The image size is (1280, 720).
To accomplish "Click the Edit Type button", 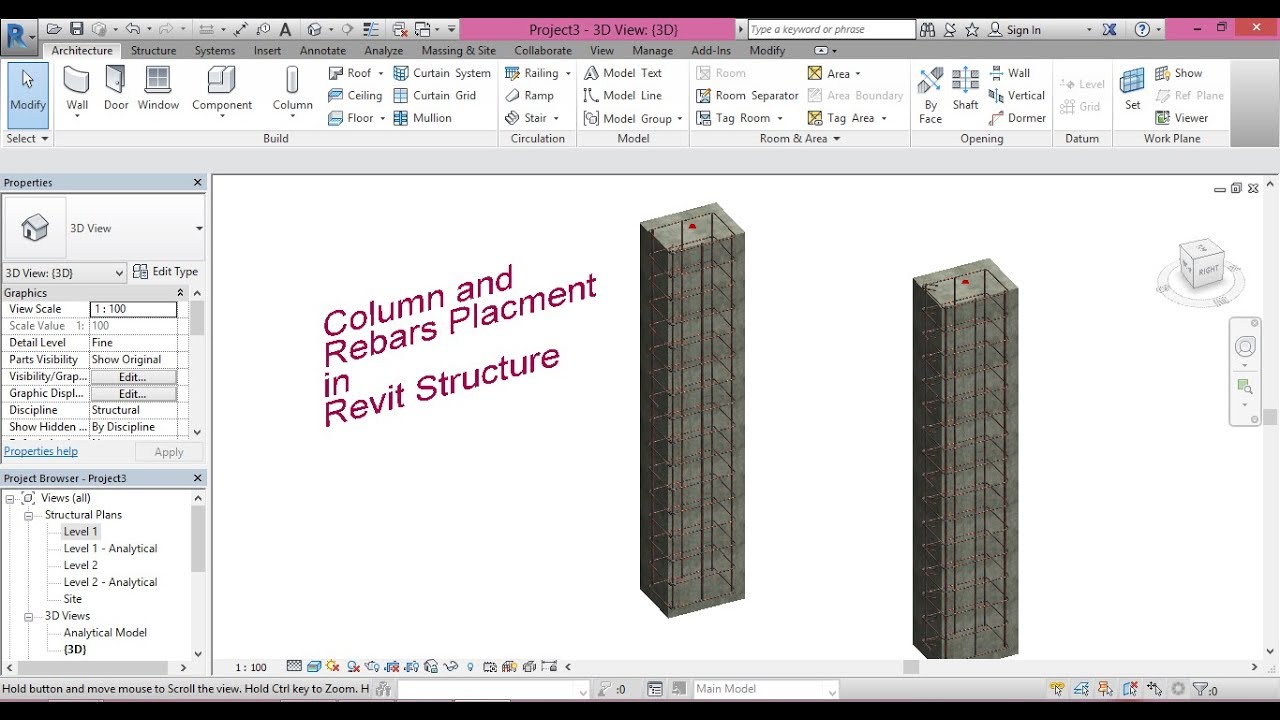I will point(166,272).
